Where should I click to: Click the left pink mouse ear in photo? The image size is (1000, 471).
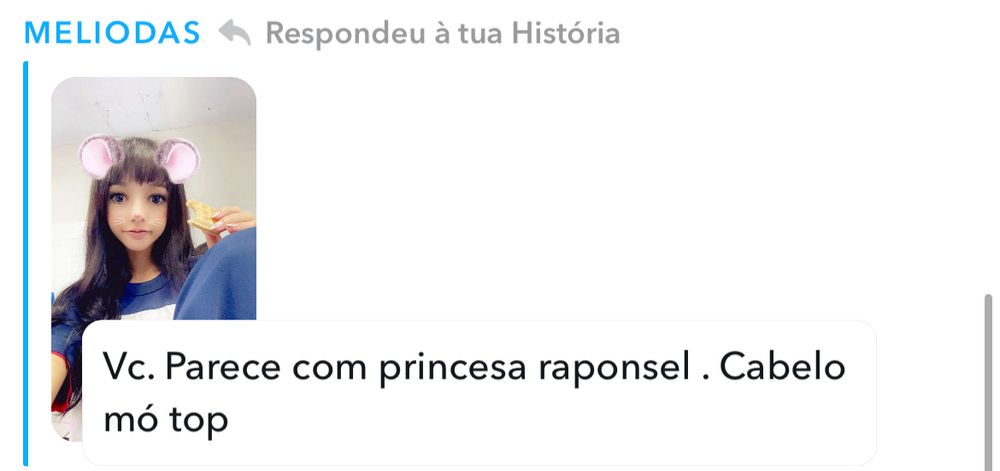click(x=99, y=157)
